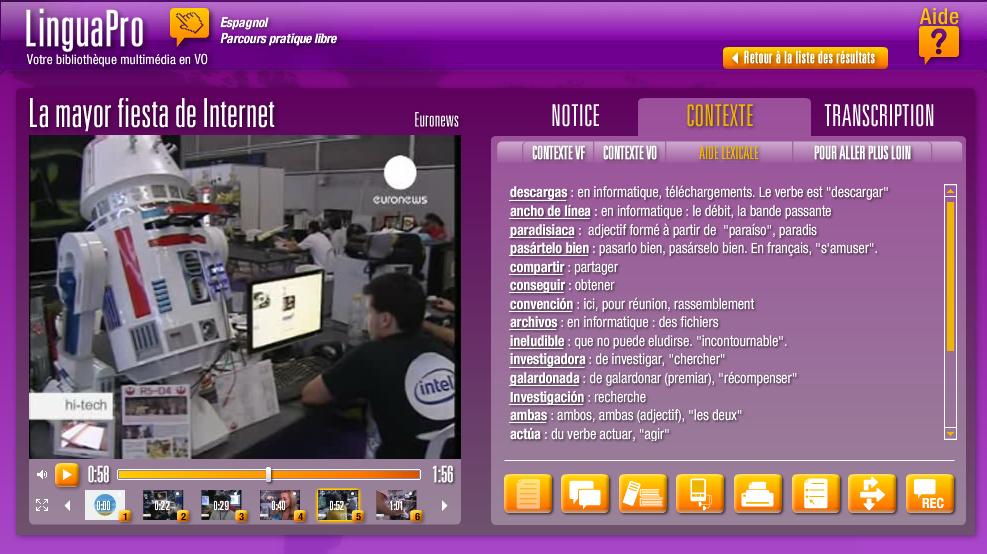Click the glossary word "investigadora"
Image resolution: width=987 pixels, height=554 pixels.
(x=547, y=360)
